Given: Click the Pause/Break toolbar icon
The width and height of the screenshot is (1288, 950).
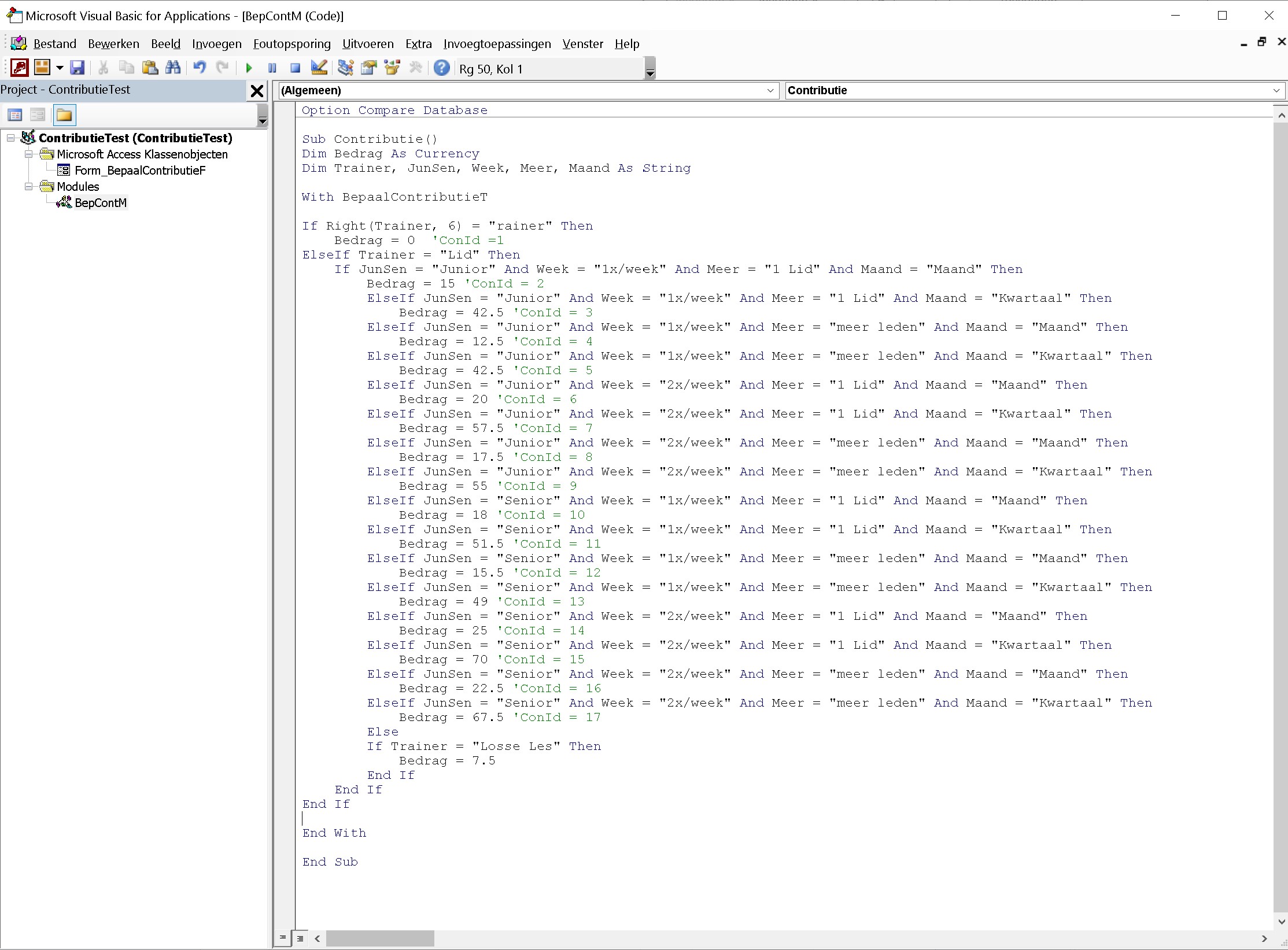Looking at the screenshot, I should [272, 68].
